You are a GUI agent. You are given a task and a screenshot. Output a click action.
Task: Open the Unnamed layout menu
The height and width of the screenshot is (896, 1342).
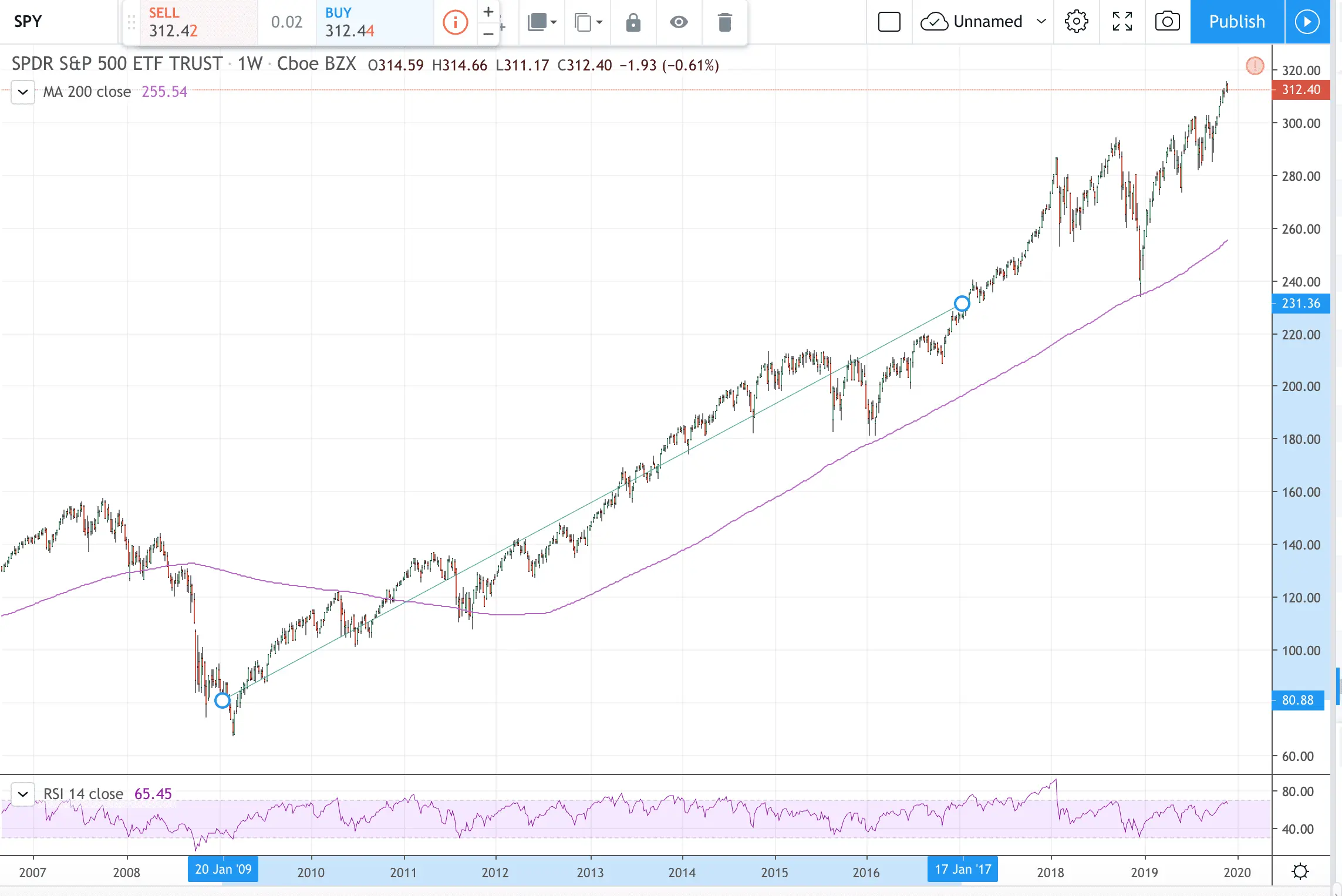(x=983, y=22)
